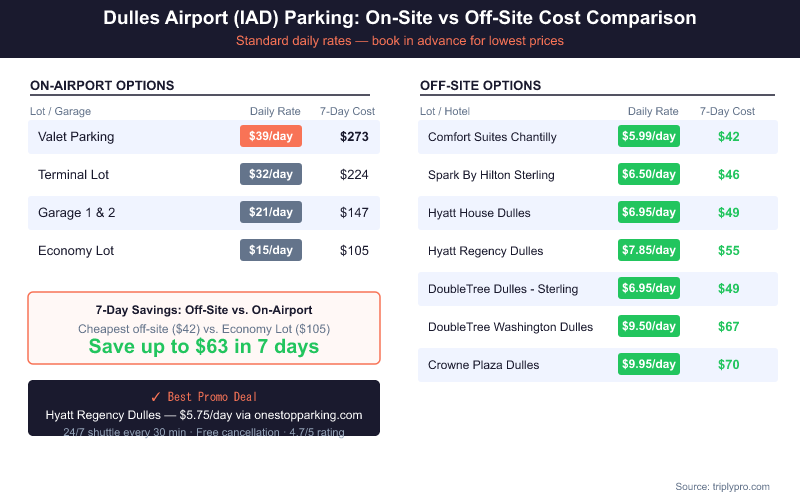
Task: Click the Hyatt Regency onestopparking.com promo line
Action: pyautogui.click(x=204, y=415)
